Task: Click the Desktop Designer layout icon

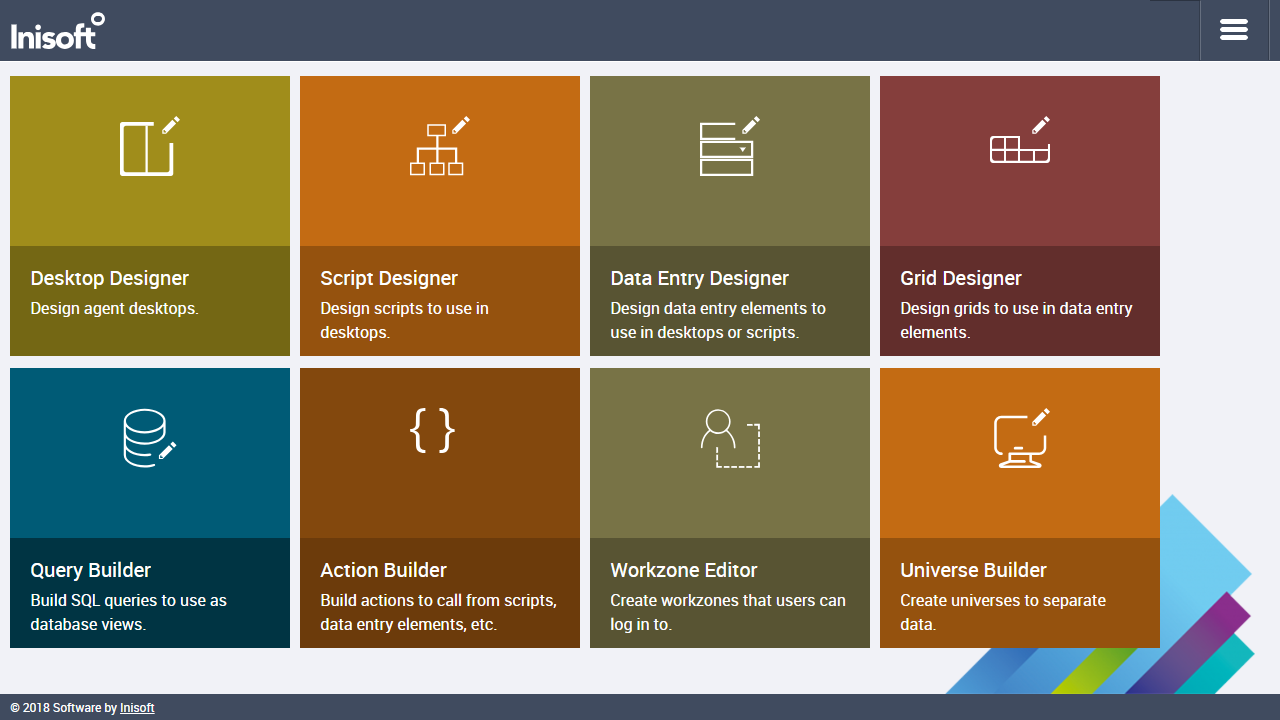Action: pyautogui.click(x=148, y=147)
